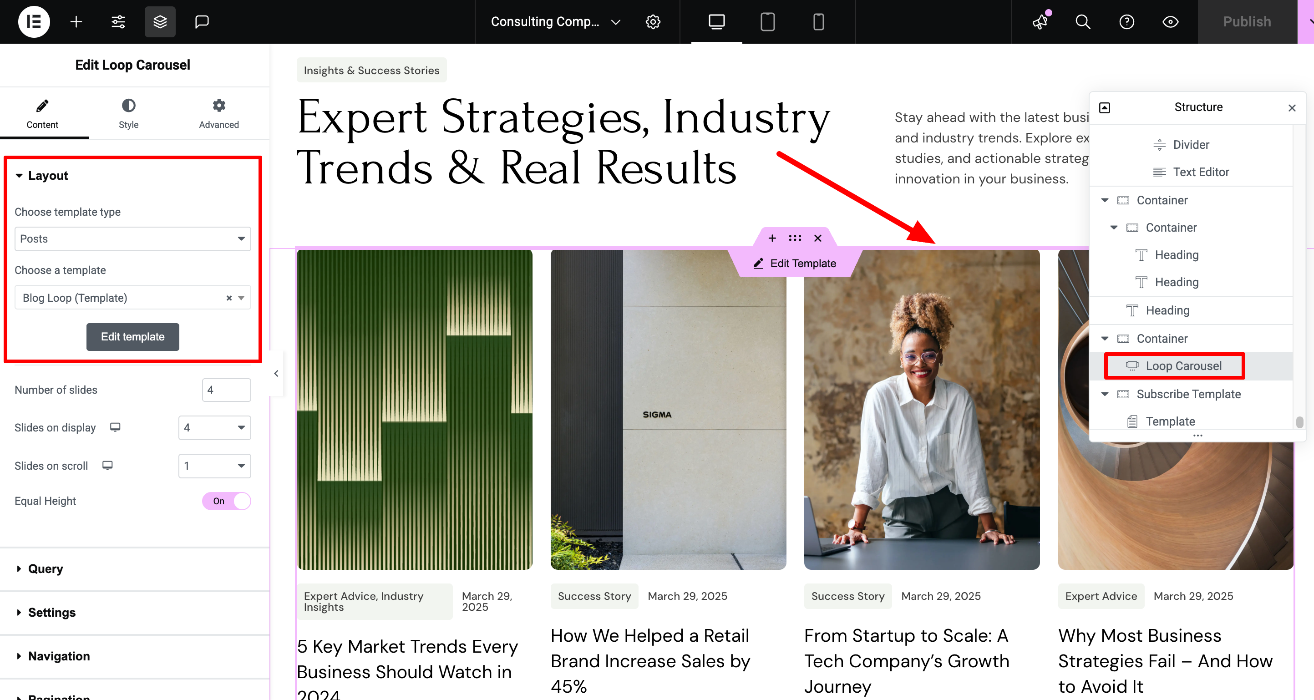Screen dimensions: 1314x700
Task: Select Text Editor in Structure tree
Action: pyautogui.click(x=1191, y=172)
